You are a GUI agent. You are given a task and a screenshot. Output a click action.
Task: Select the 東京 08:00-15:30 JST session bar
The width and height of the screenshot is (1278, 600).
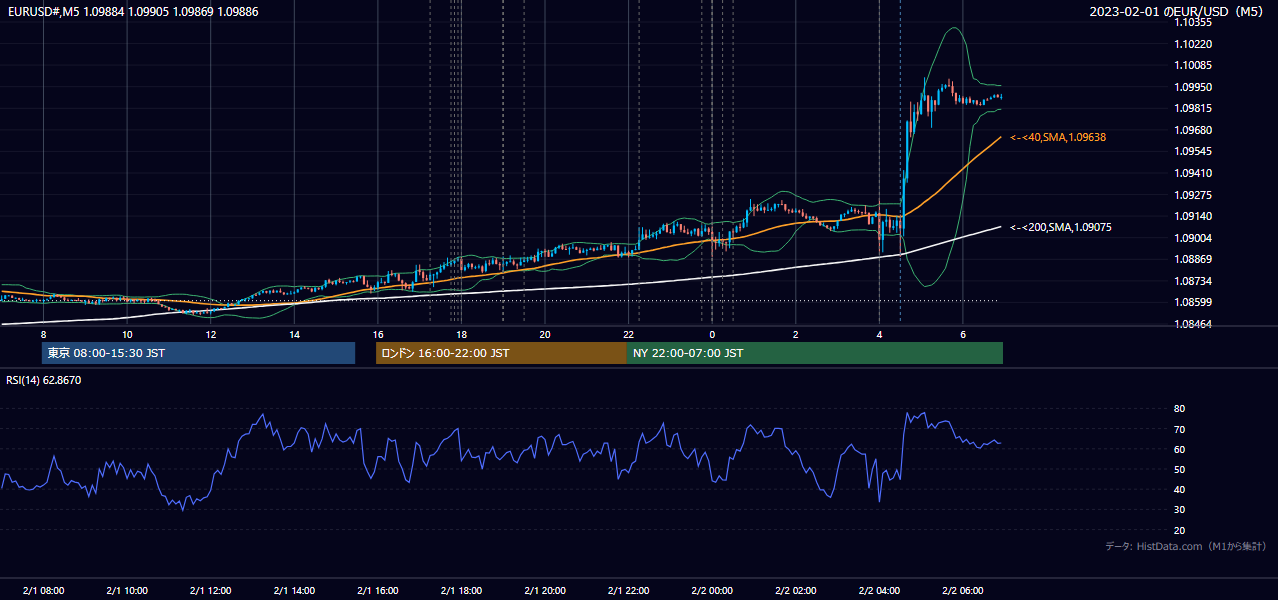(x=198, y=353)
